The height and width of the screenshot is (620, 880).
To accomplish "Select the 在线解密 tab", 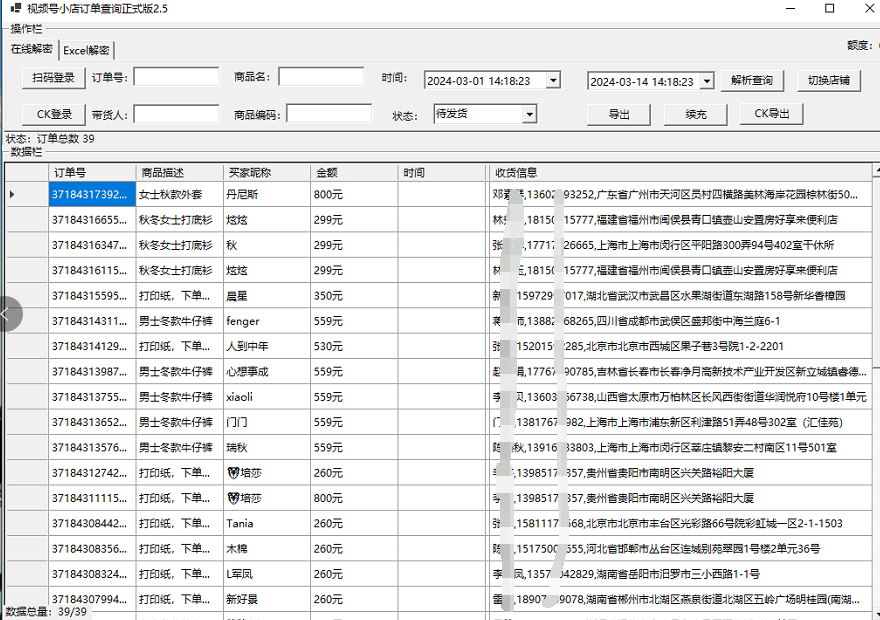I will coord(31,49).
